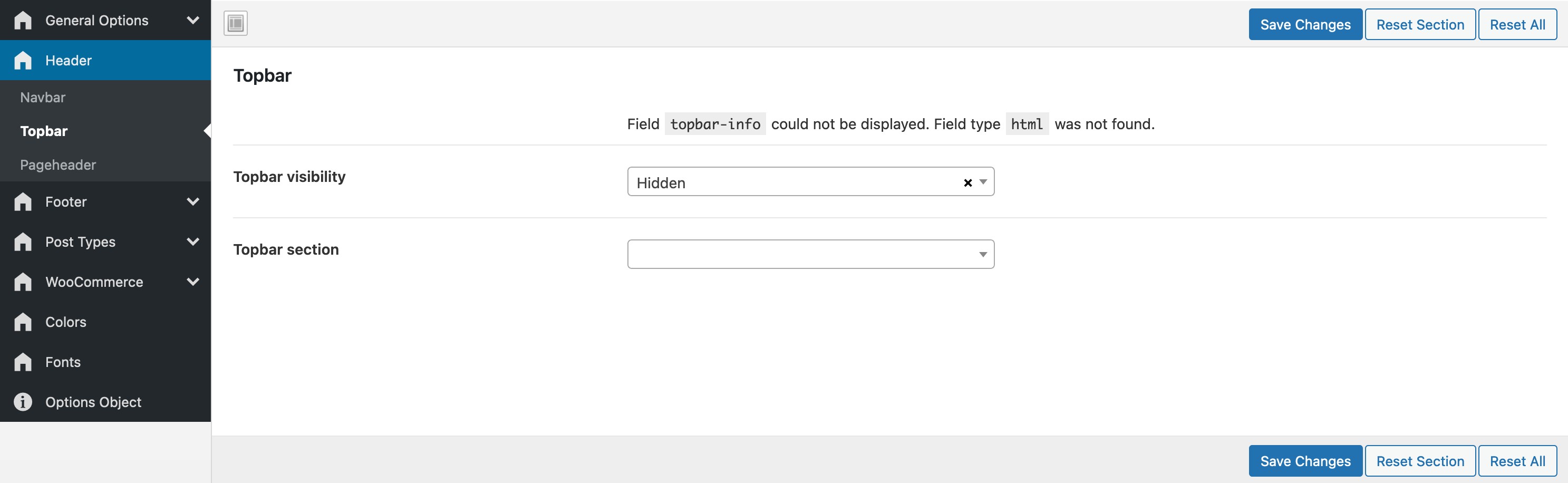This screenshot has height=483, width=1568.
Task: Open the Colors settings label
Action: click(x=66, y=322)
